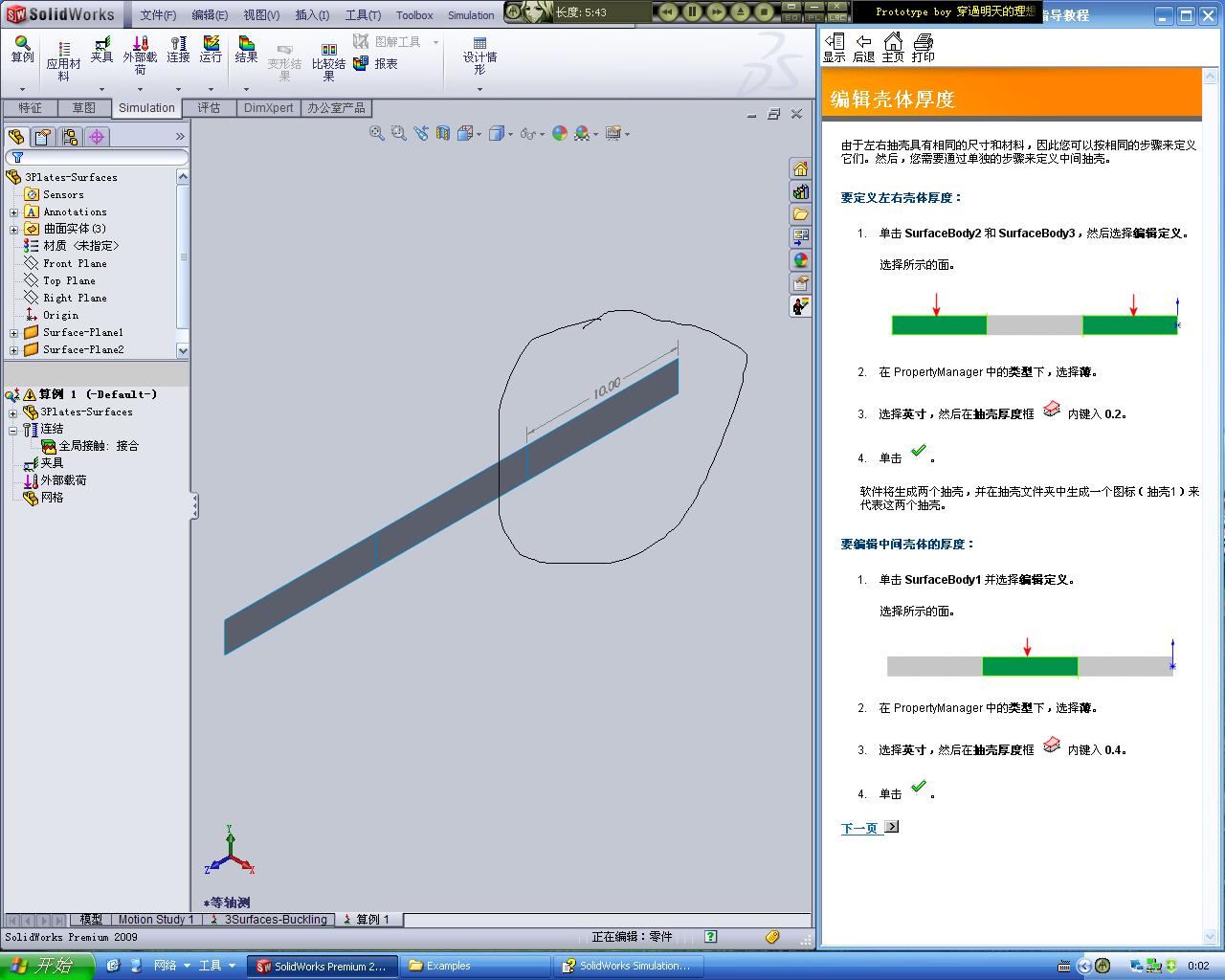Click the 比较结果 (Compare Results) icon
Viewport: 1225px width, 980px height.
point(328,62)
